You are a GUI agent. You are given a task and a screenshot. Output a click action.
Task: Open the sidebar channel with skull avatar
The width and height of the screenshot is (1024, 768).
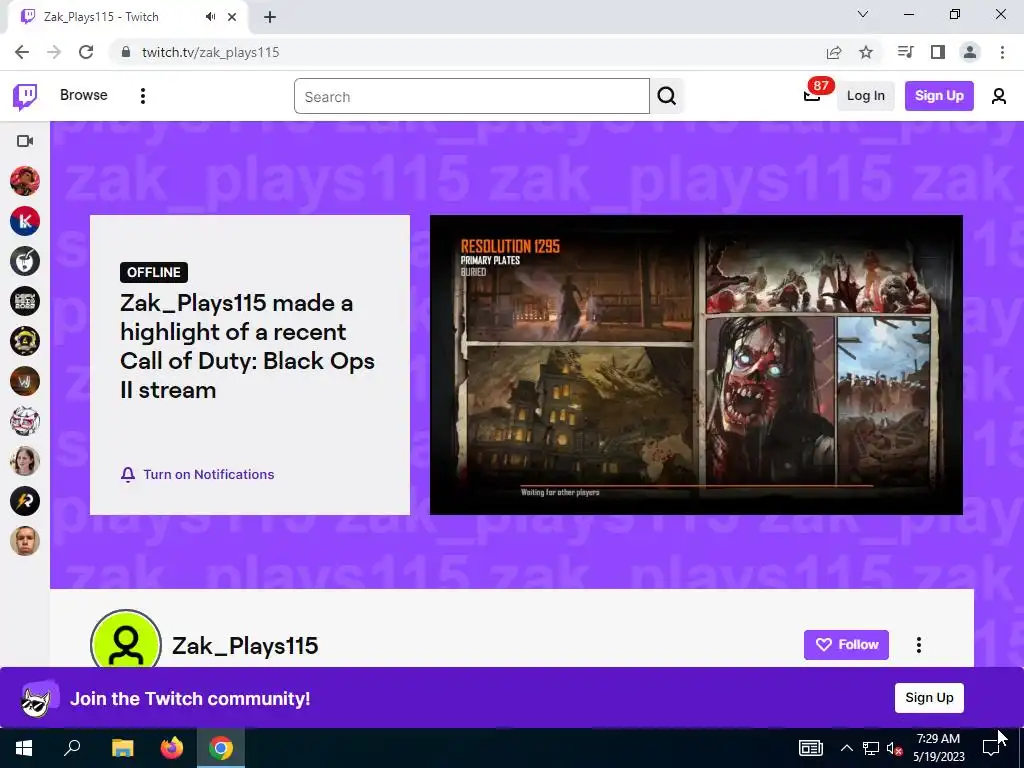click(25, 261)
